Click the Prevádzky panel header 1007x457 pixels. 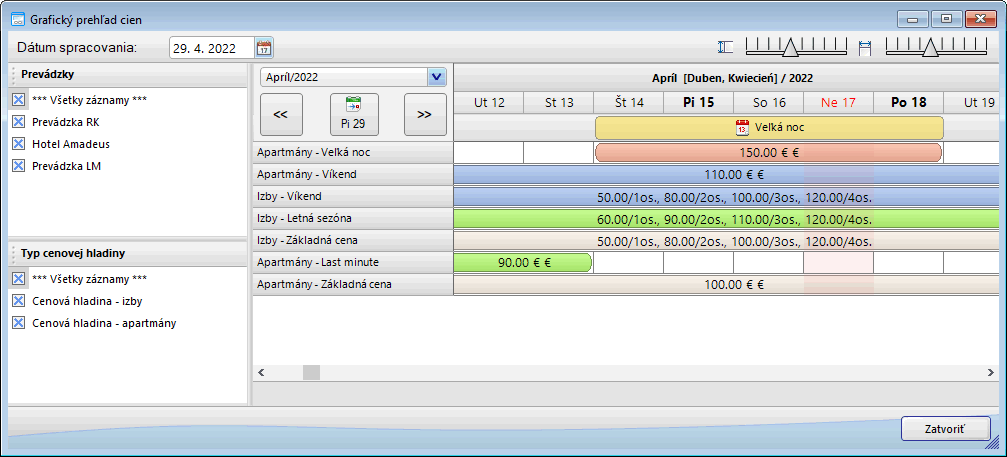click(128, 74)
